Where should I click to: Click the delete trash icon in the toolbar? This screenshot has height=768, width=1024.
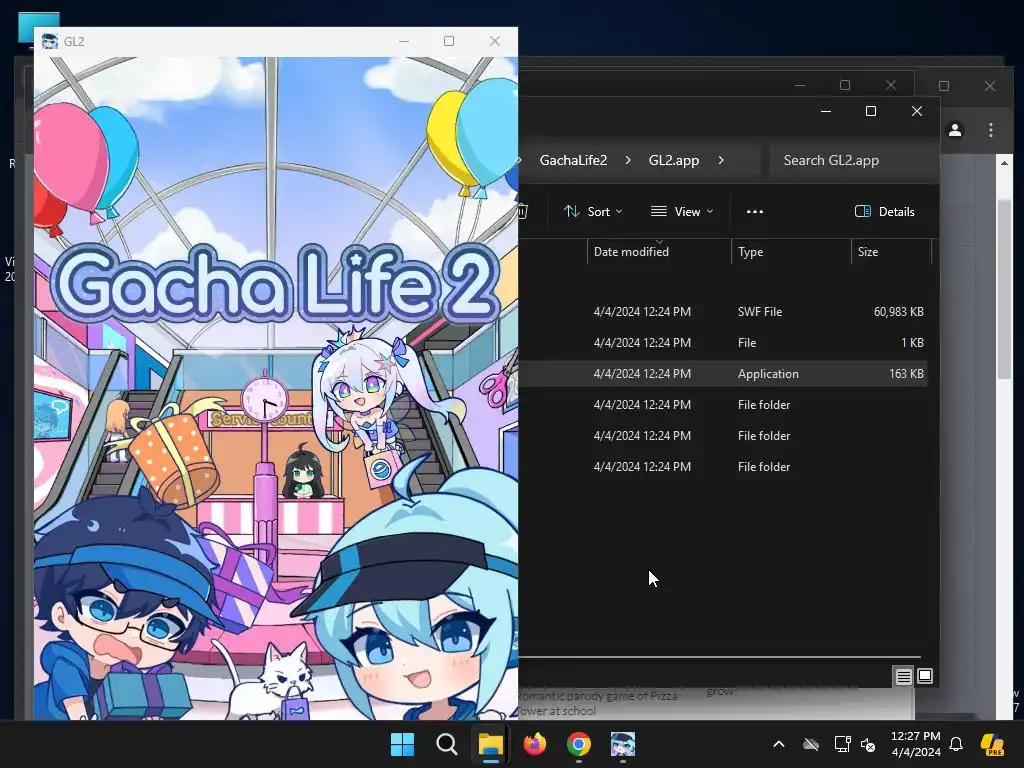523,212
